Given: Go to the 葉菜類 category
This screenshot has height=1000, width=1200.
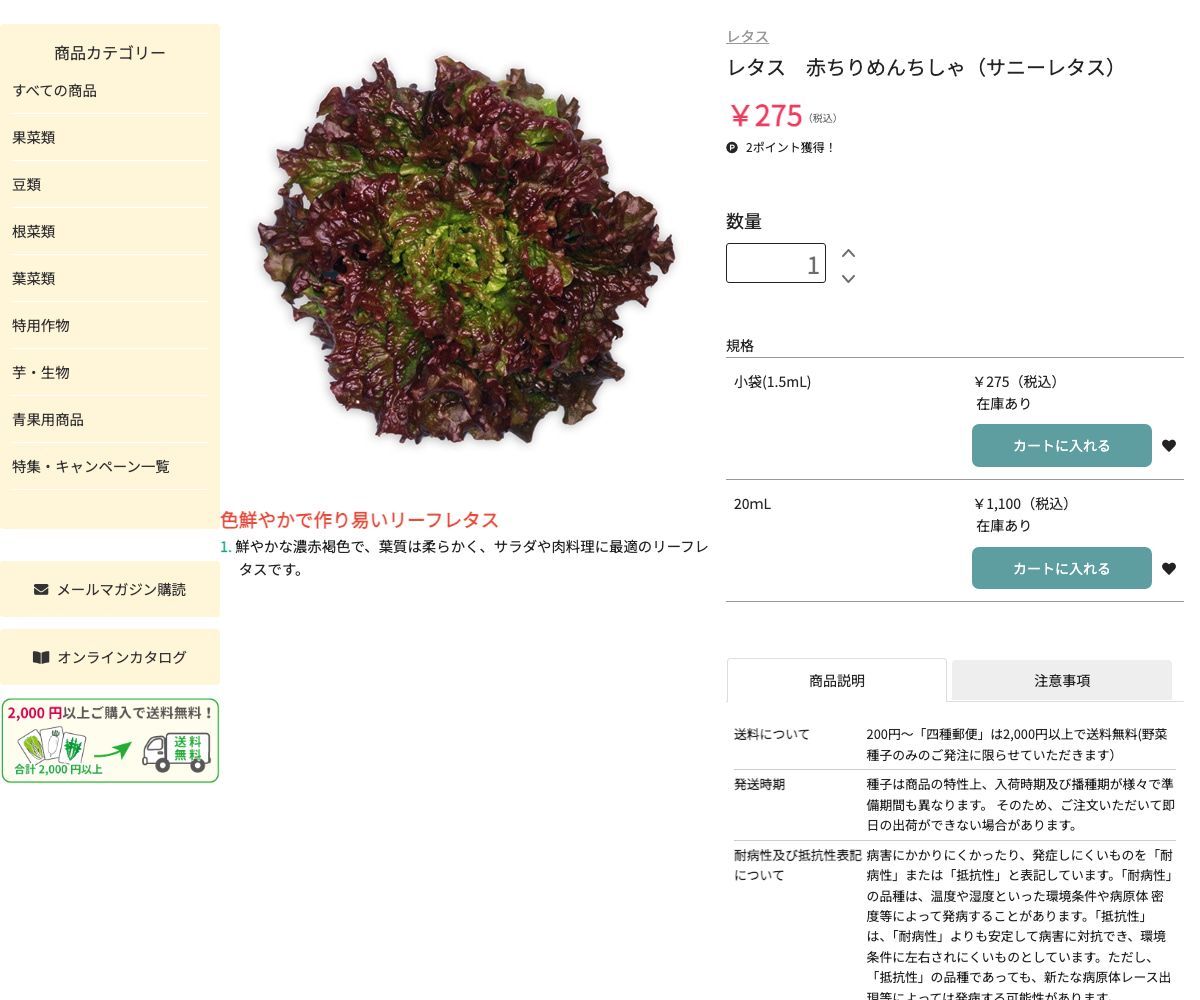Looking at the screenshot, I should pyautogui.click(x=34, y=279).
